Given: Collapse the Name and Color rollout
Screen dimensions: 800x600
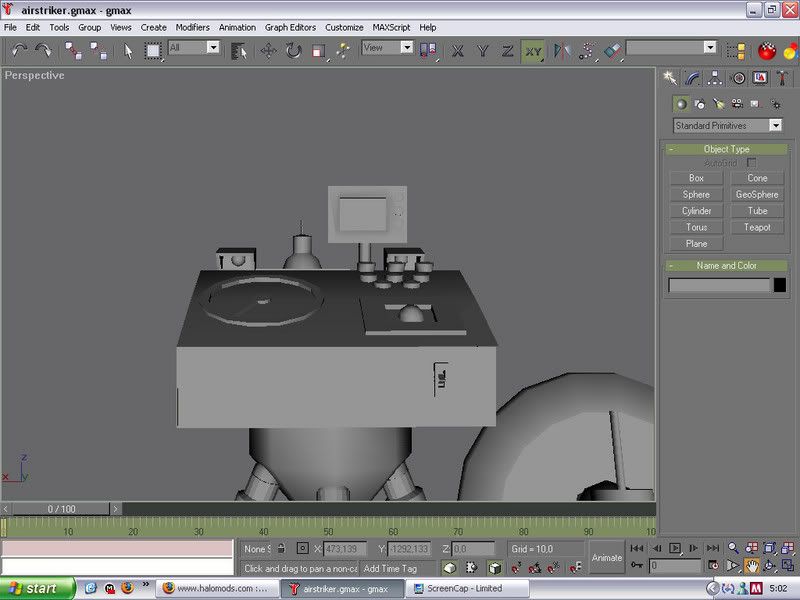Looking at the screenshot, I should [727, 266].
